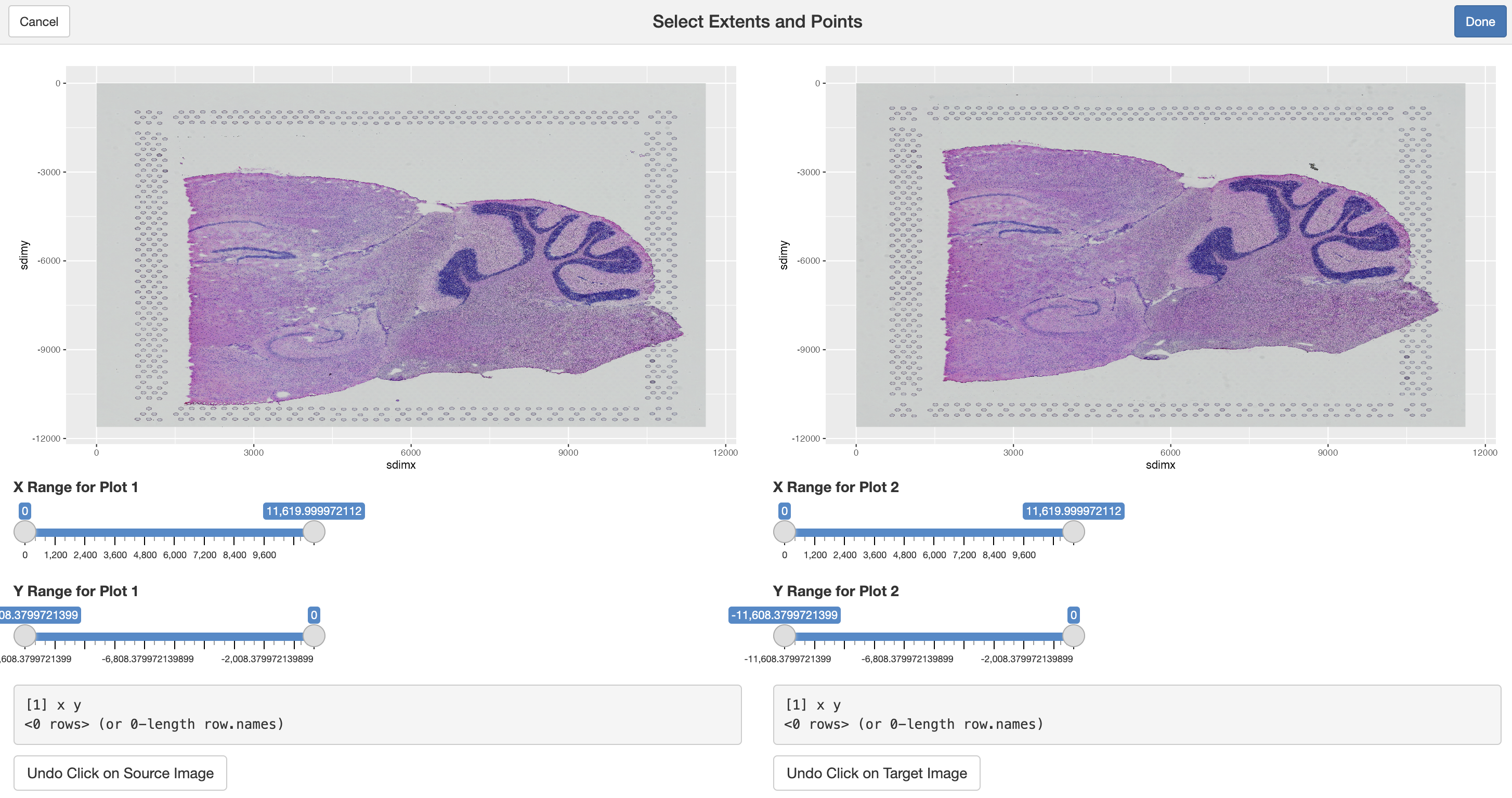Click the target points output box
Image resolution: width=1512 pixels, height=798 pixels.
[1137, 714]
